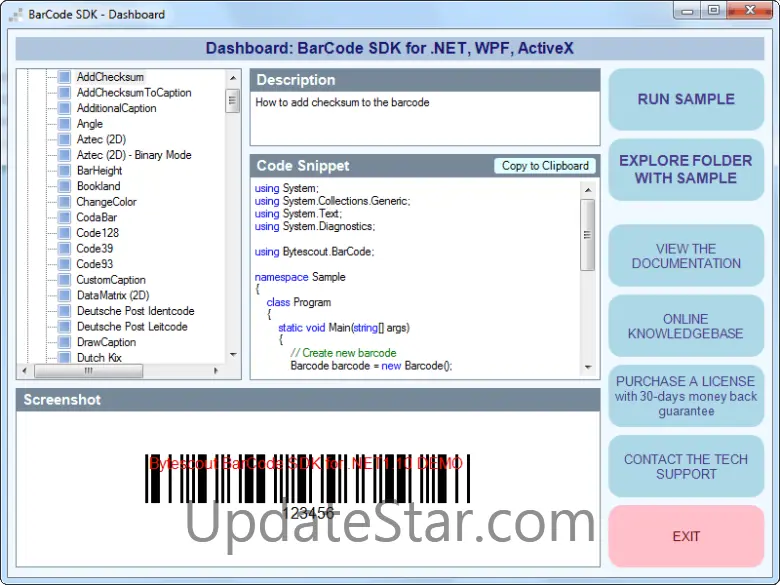
Task: Click the code snippet vertical scrollbar thumb
Action: (x=588, y=234)
